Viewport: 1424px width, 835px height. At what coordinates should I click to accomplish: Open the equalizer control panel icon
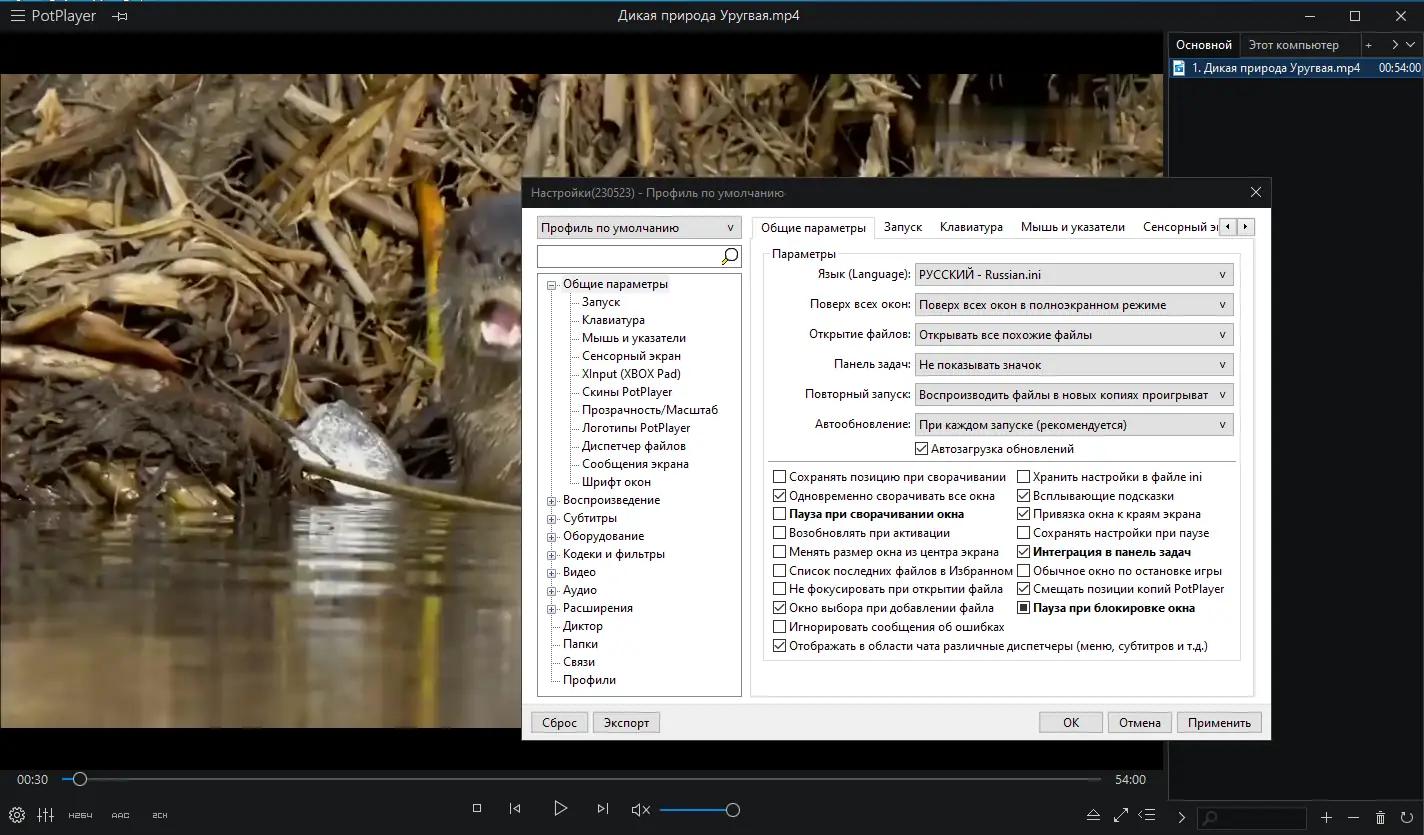point(45,815)
